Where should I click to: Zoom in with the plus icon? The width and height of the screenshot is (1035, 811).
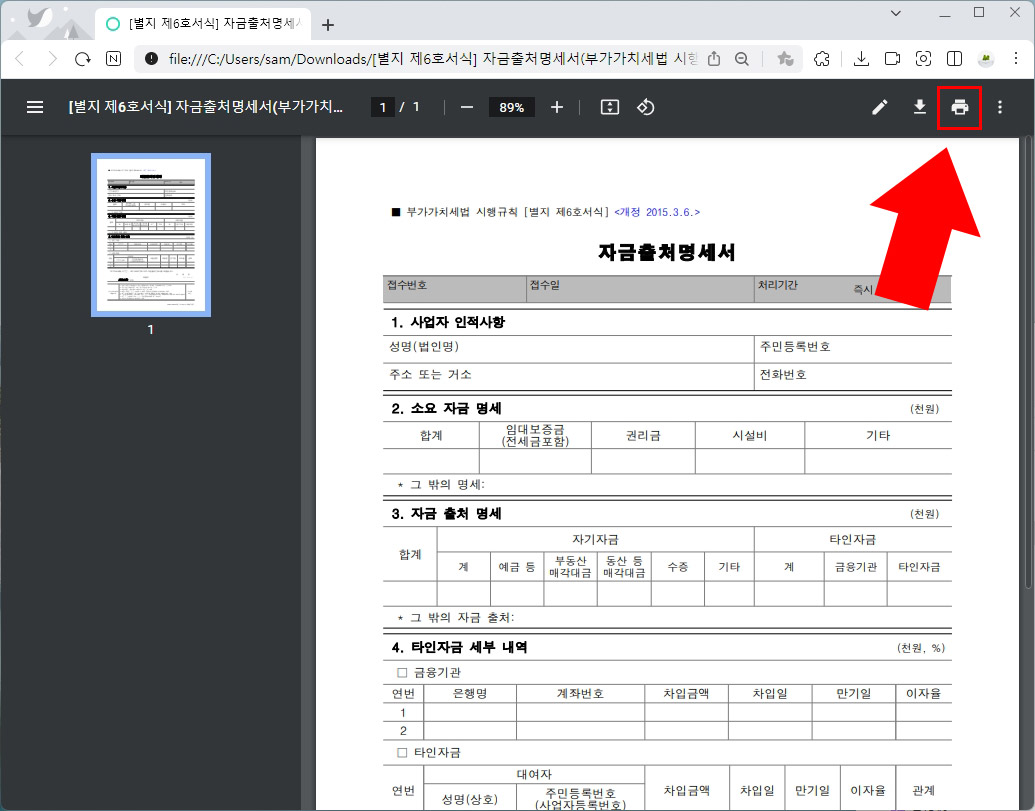[557, 106]
